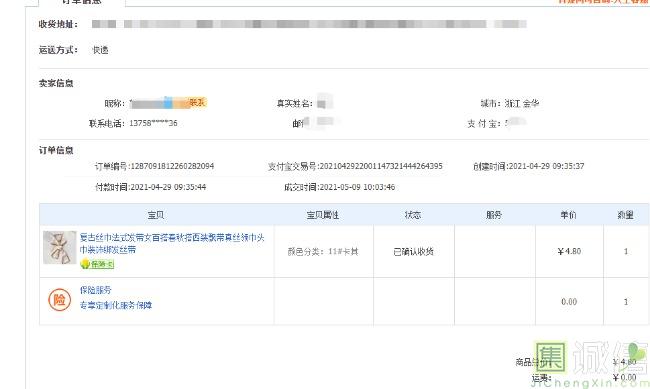Click the 状态 column header
This screenshot has height=389, width=650.
[413, 215]
